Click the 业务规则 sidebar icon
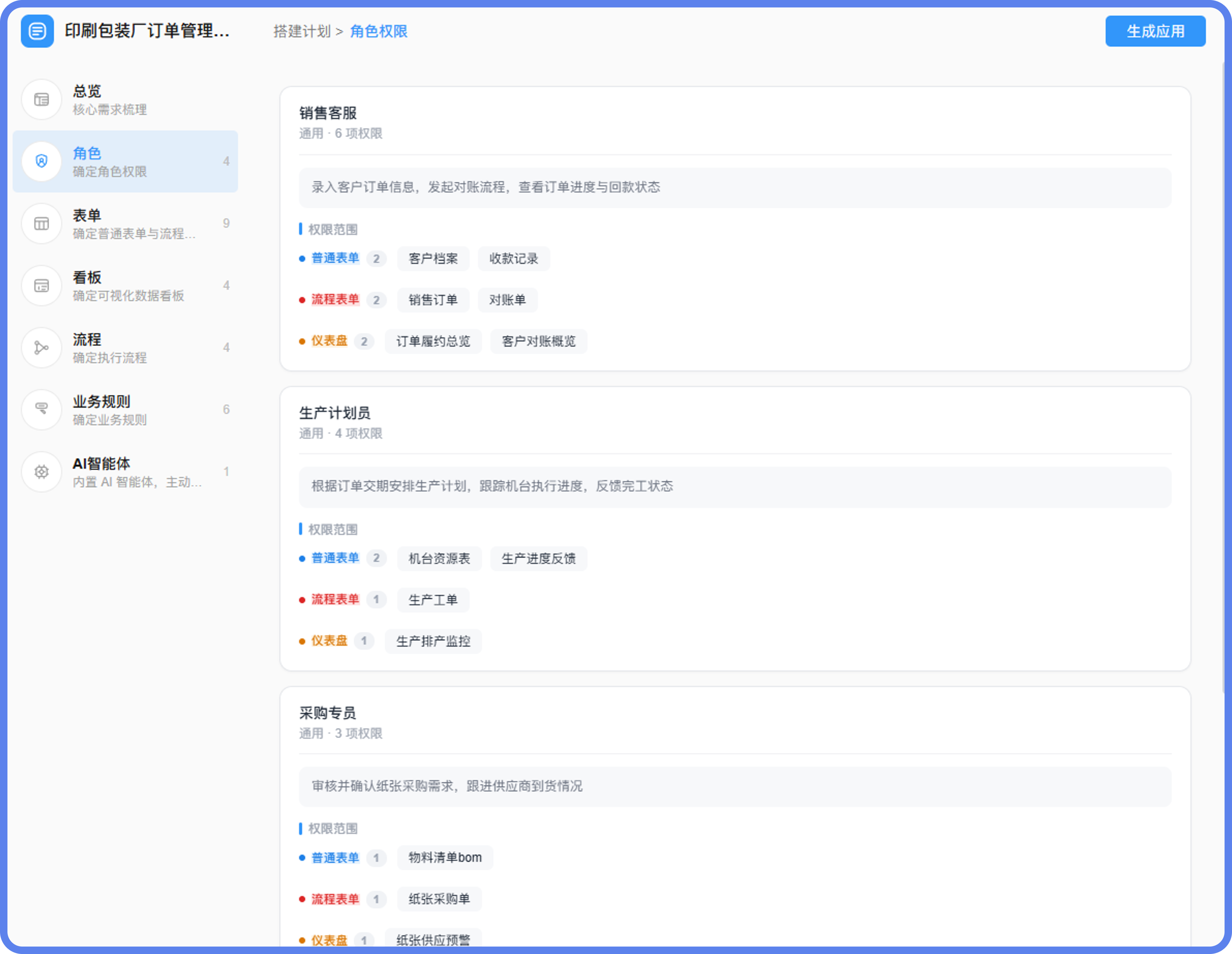 point(41,410)
